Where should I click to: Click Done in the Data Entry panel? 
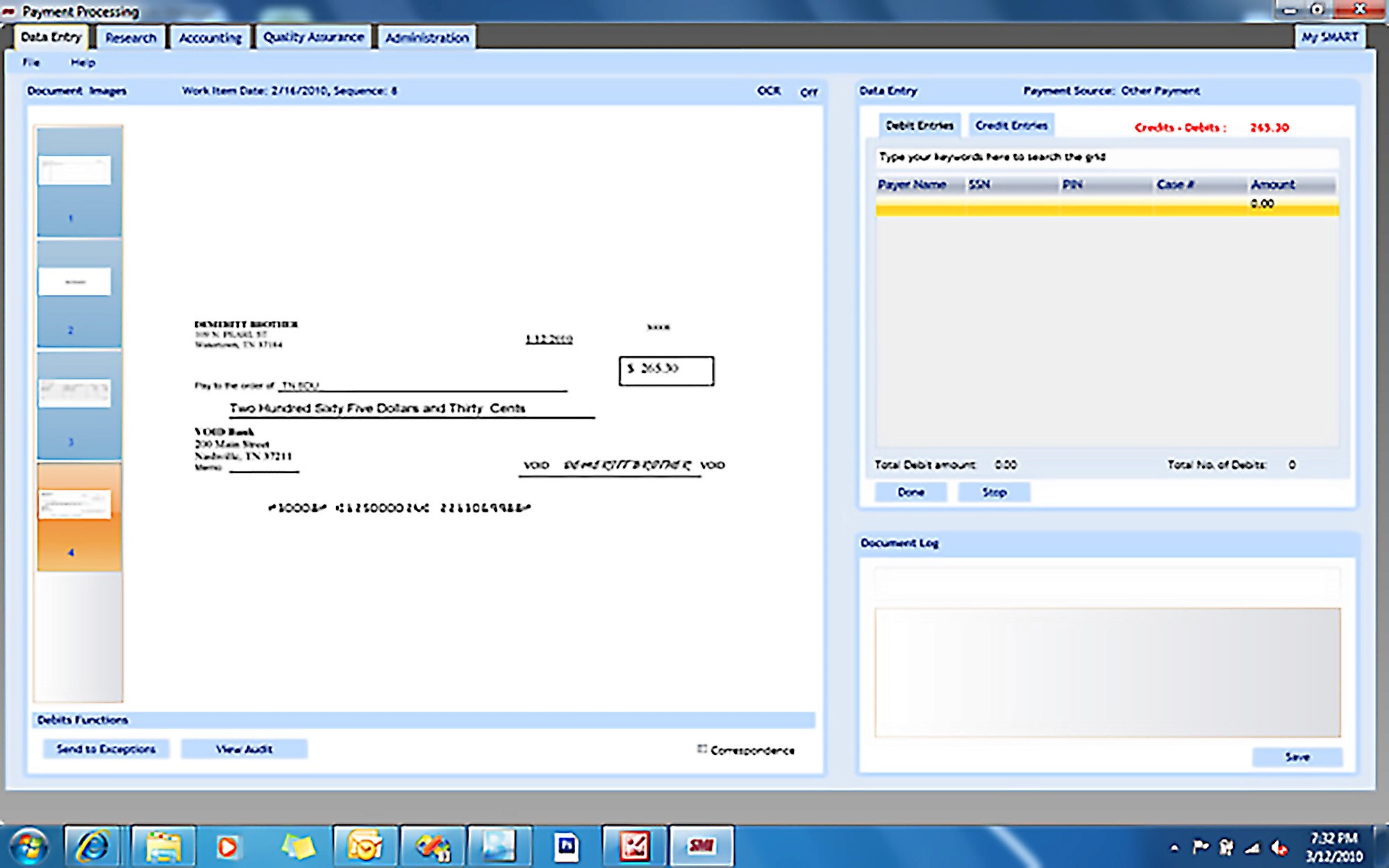tap(910, 492)
